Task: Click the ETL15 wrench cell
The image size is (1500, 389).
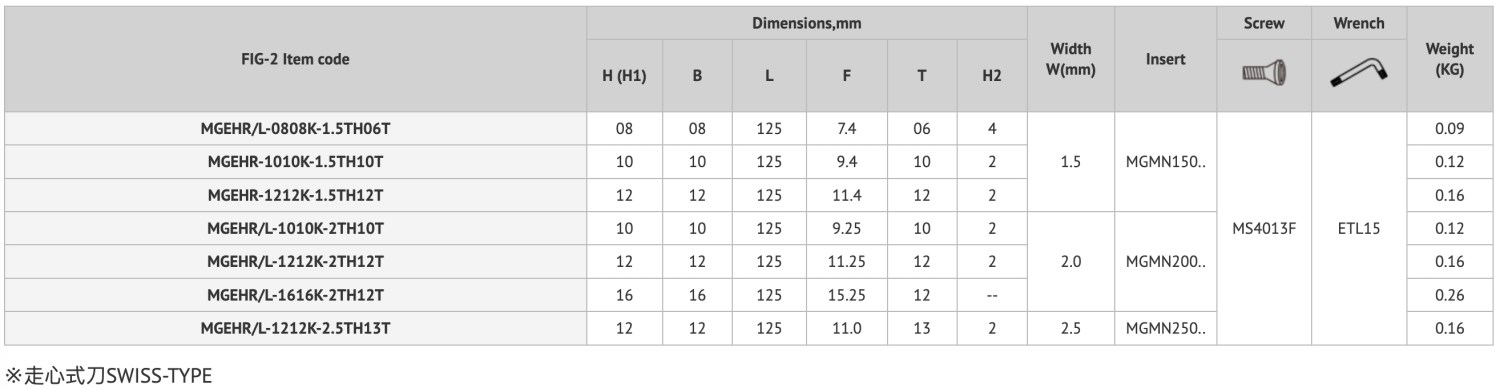Action: 1358,228
